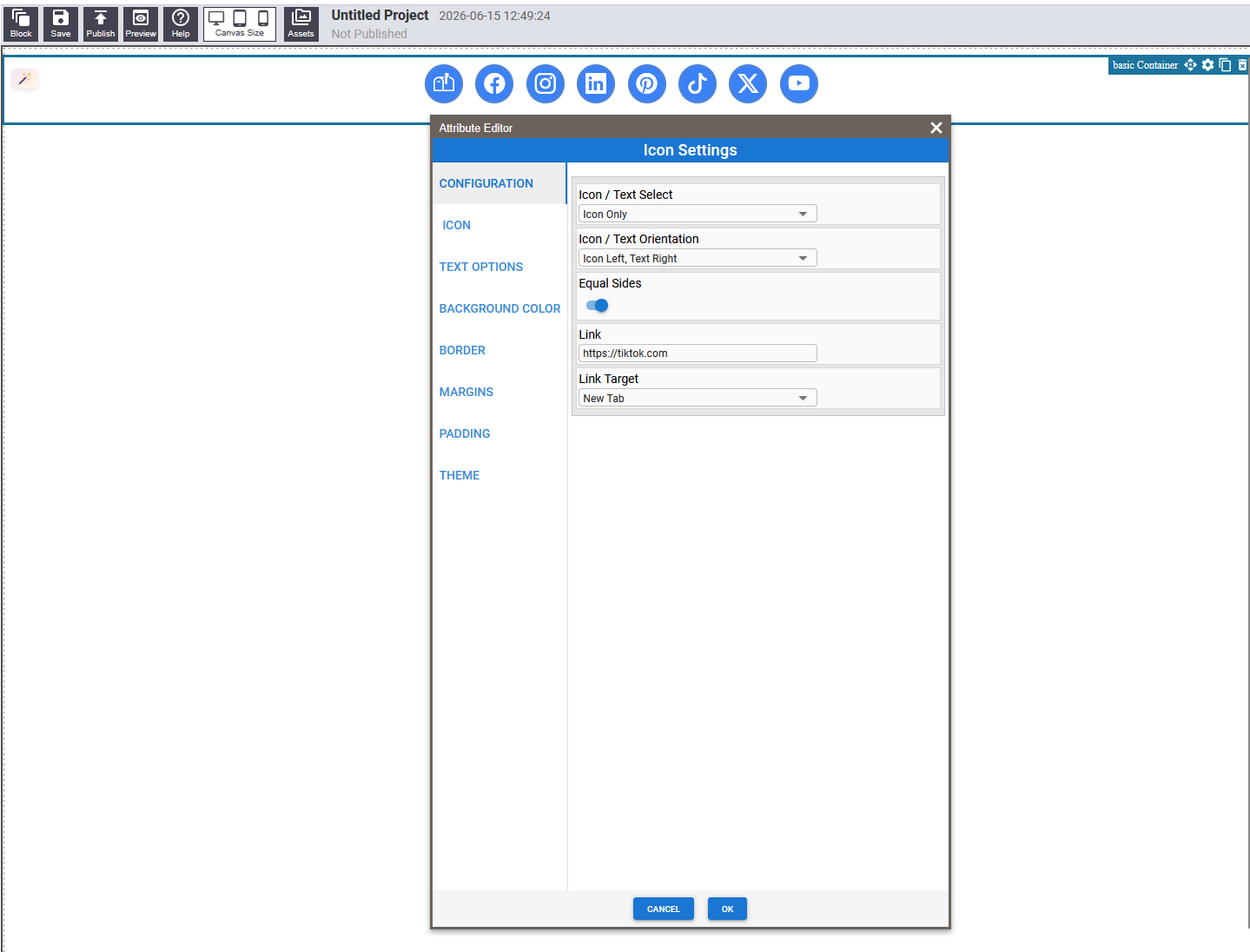Delete the basic Container with trash icon
This screenshot has width=1250, height=952.
[1242, 65]
